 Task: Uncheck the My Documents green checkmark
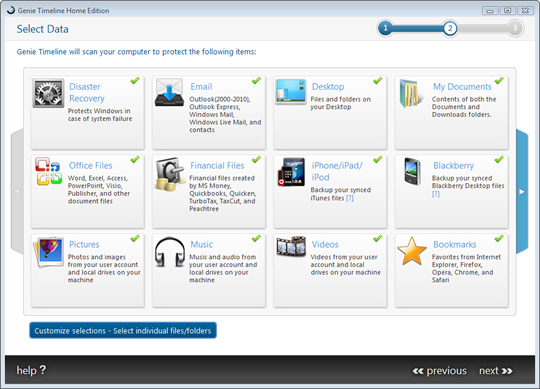point(499,81)
